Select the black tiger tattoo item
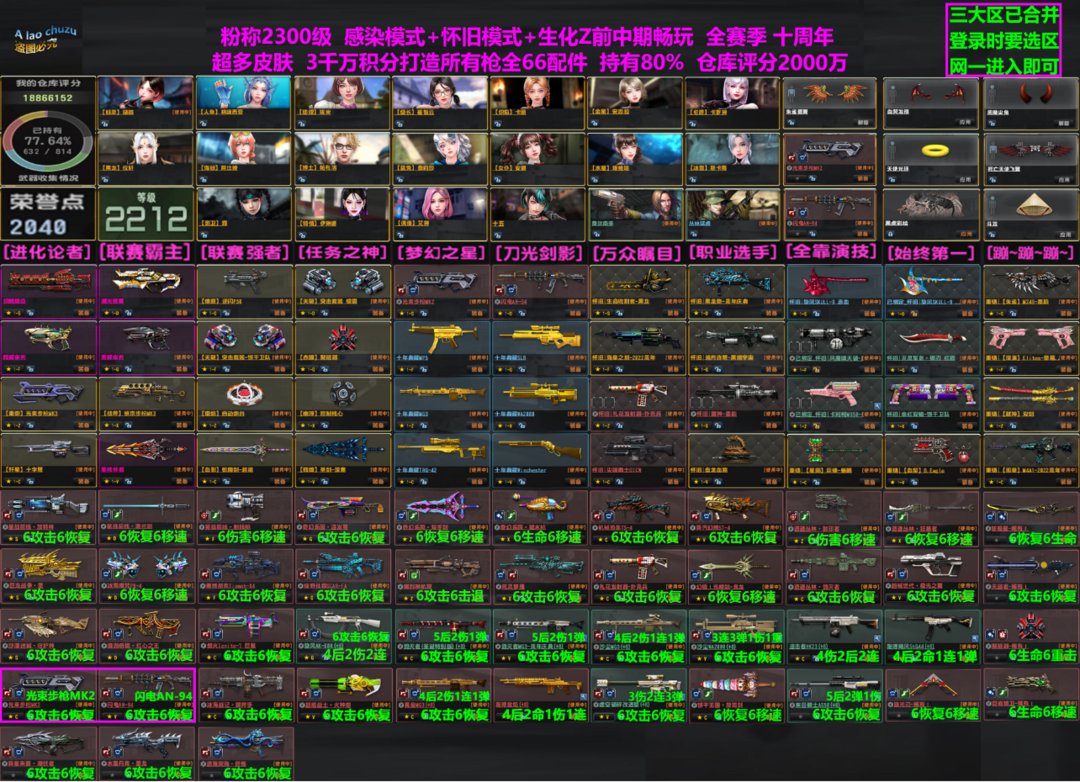Image resolution: width=1080 pixels, height=782 pixels. 931,214
